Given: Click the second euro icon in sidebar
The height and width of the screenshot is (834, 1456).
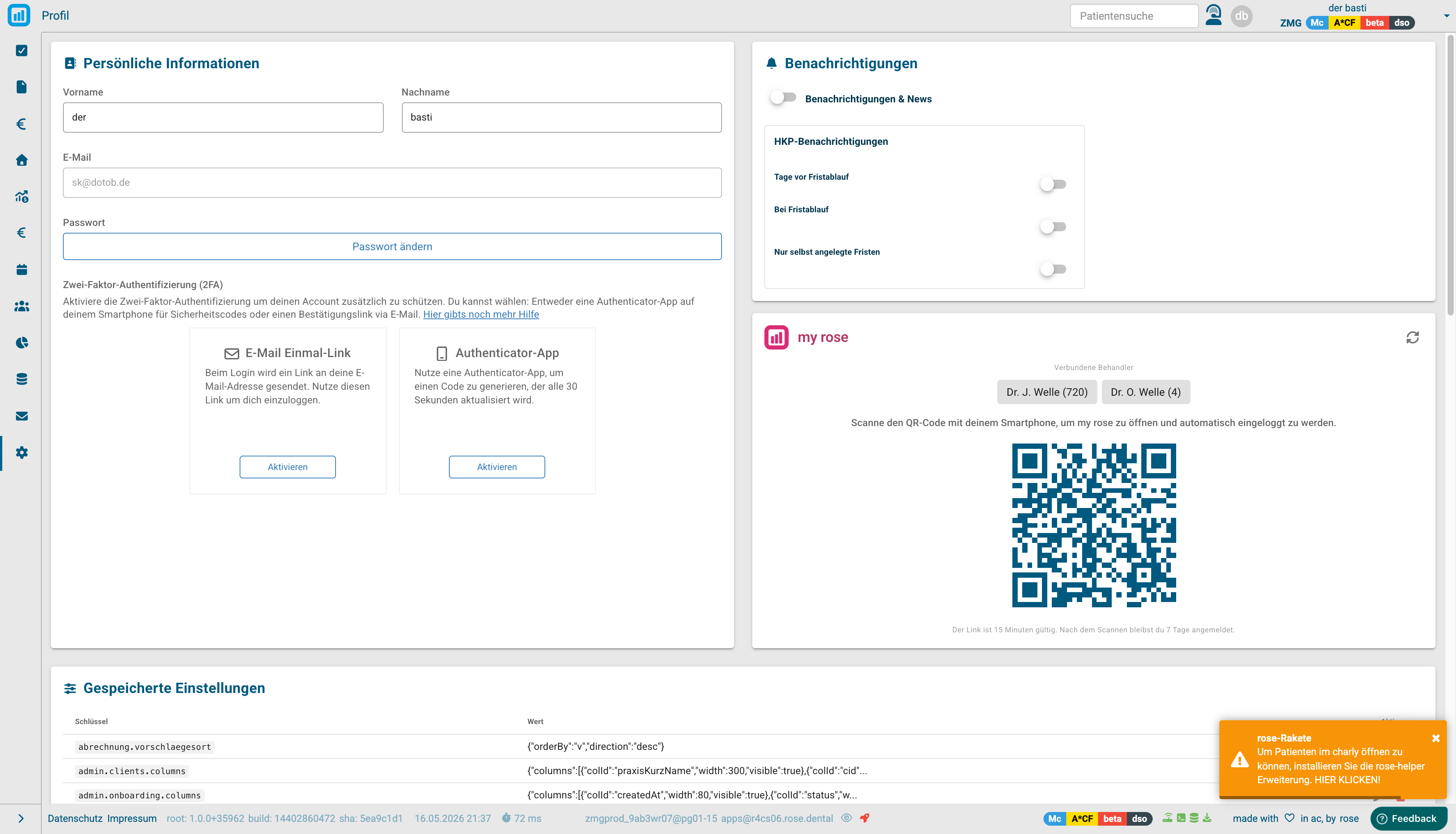Looking at the screenshot, I should click(22, 232).
